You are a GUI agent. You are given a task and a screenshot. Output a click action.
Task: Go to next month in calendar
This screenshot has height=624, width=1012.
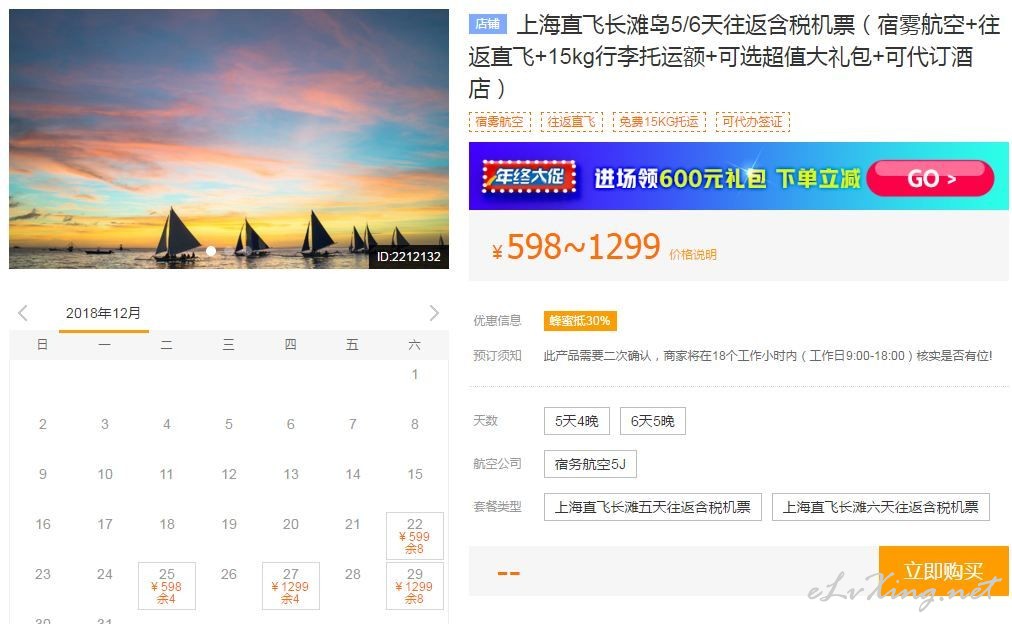(434, 313)
